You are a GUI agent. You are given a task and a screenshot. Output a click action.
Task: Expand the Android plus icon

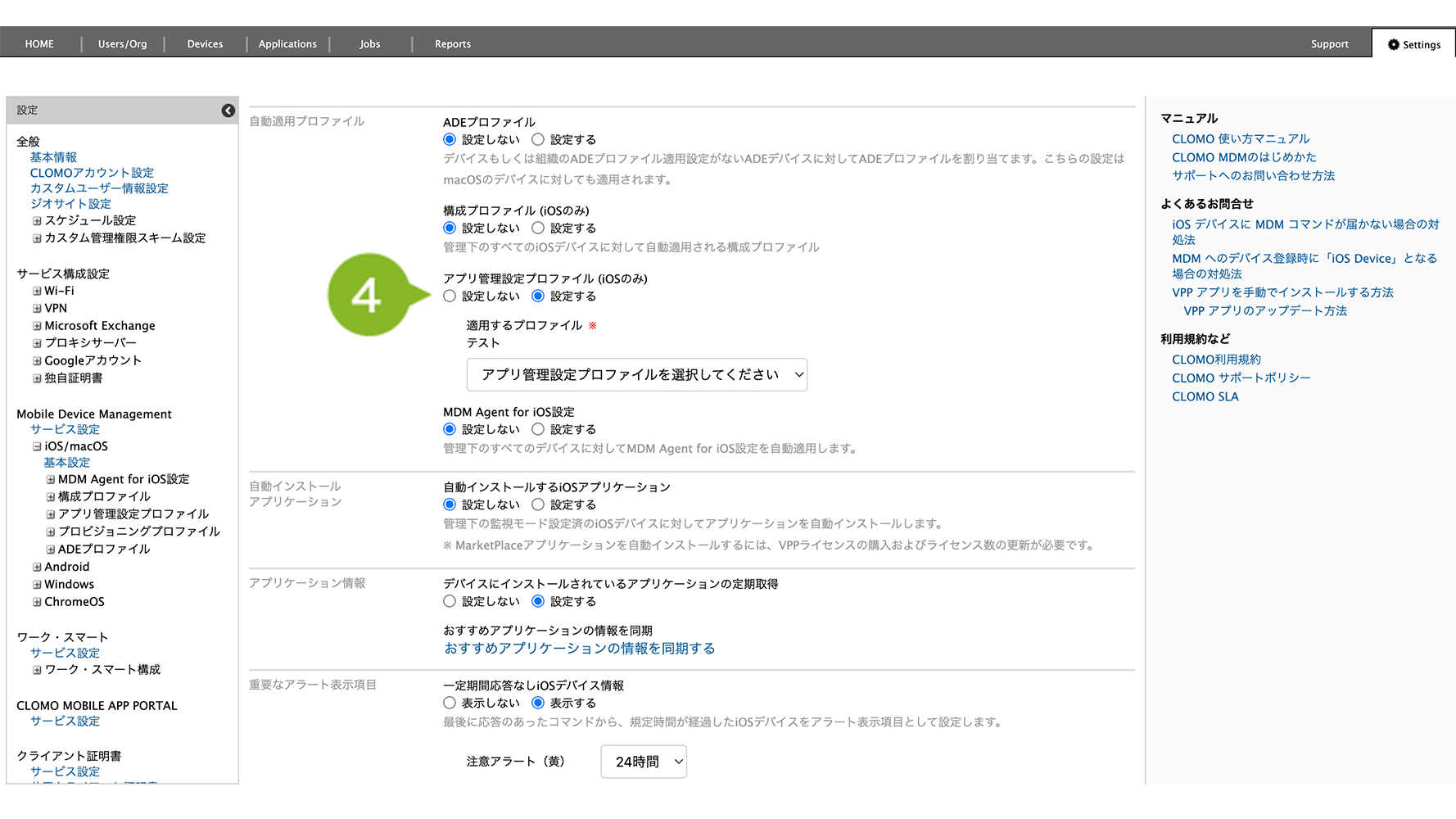37,567
